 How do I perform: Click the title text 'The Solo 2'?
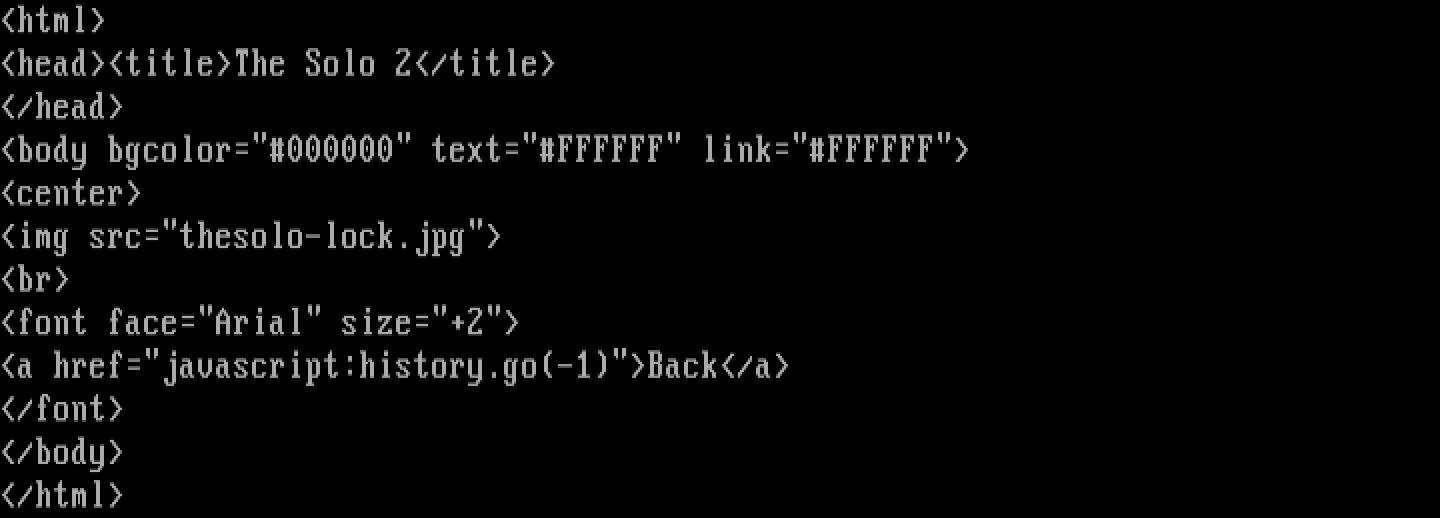[322, 64]
